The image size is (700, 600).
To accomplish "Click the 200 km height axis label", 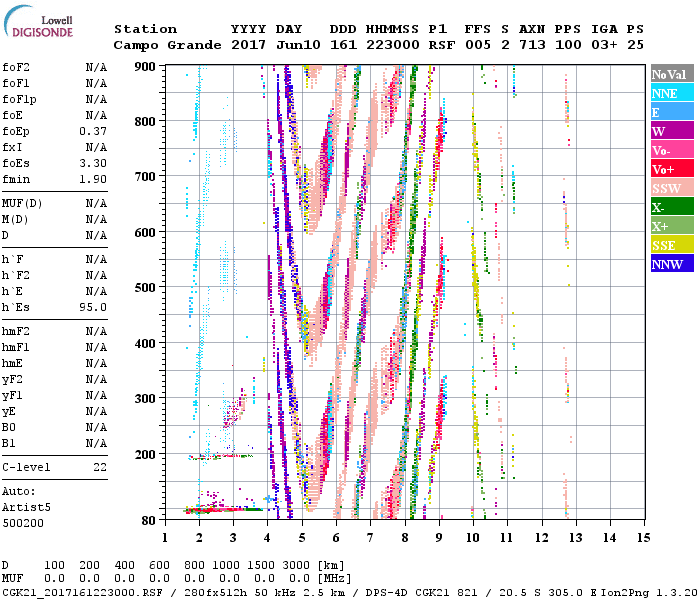I will (x=145, y=454).
